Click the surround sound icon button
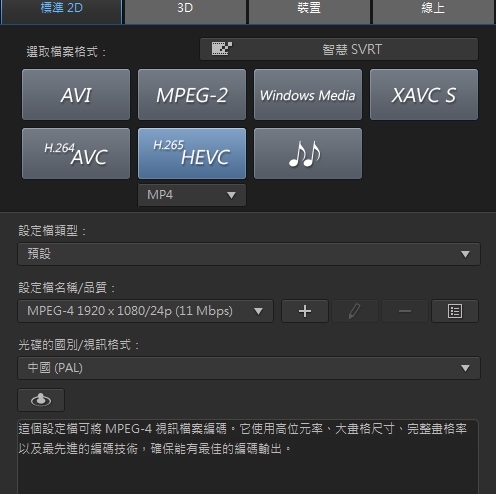Screen dimensions: 496x494 [x=41, y=400]
